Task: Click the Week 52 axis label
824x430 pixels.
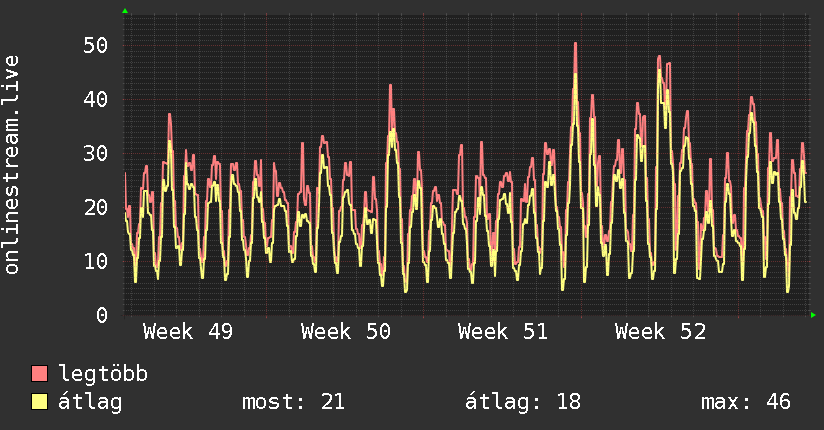Action: click(660, 331)
